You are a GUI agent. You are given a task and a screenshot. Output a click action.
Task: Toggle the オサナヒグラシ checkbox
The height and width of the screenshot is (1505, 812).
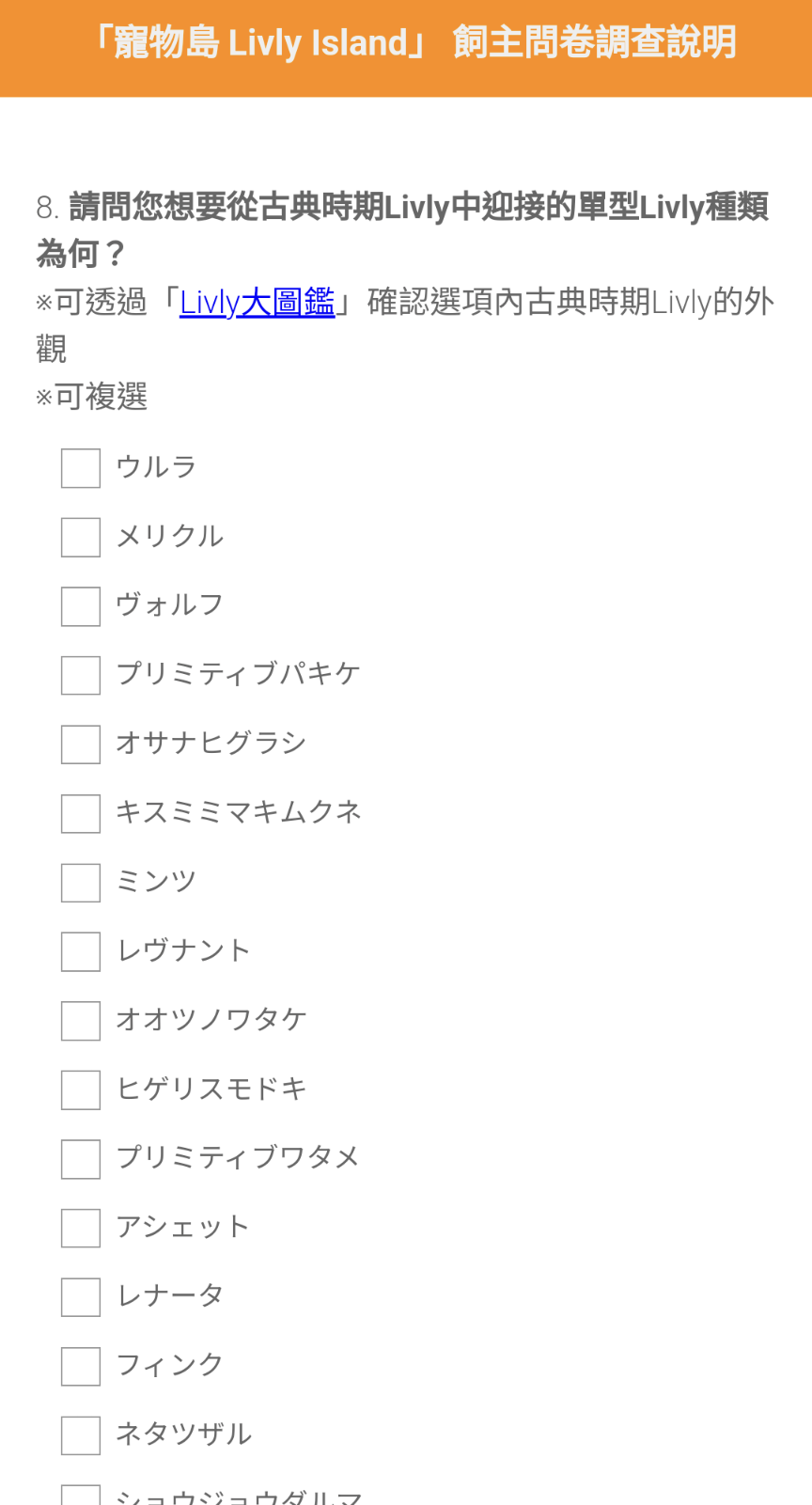pos(81,745)
